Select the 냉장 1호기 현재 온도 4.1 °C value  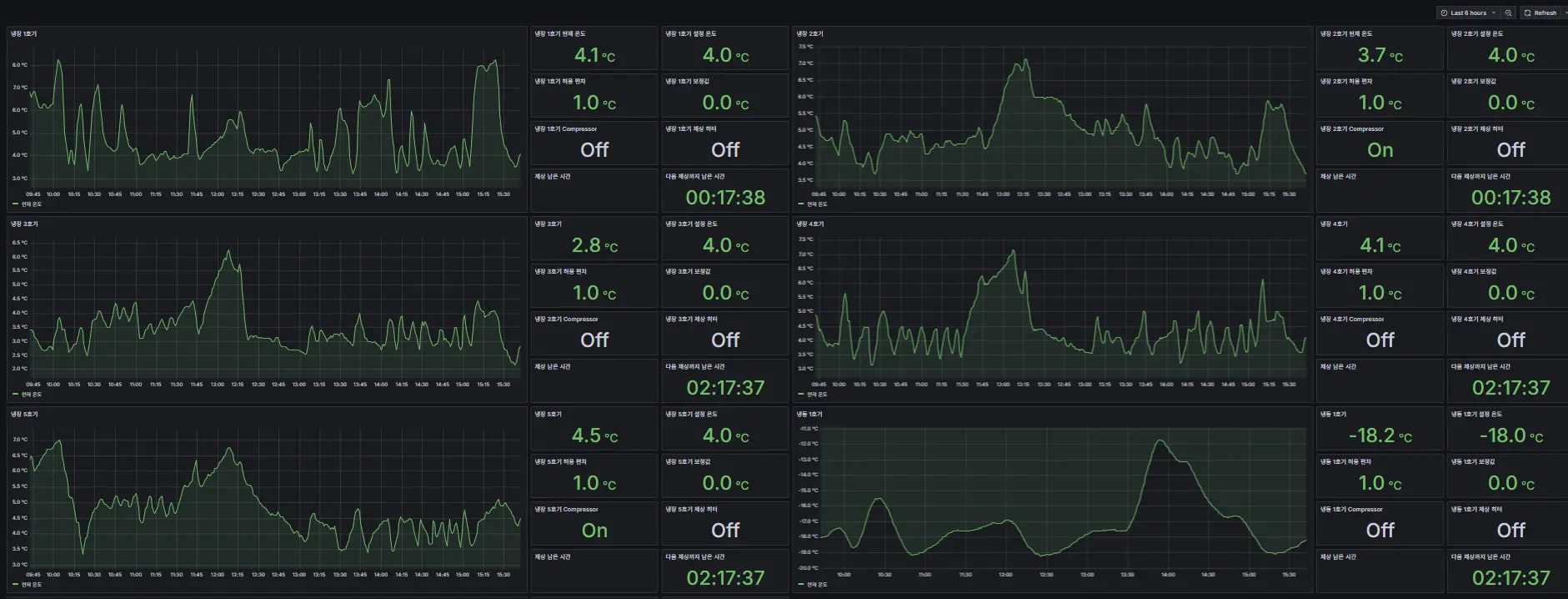tap(594, 56)
